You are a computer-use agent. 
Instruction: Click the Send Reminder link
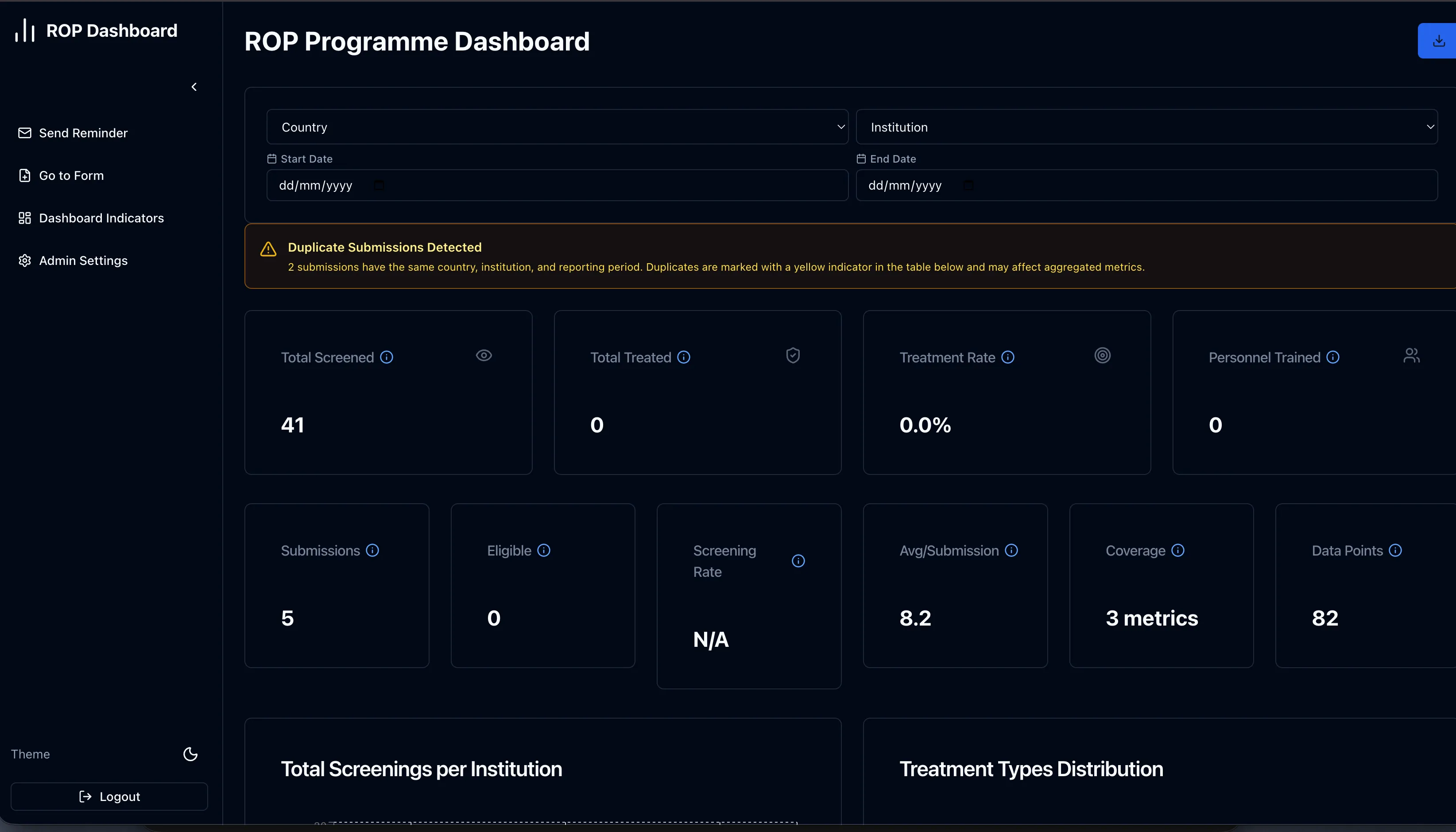pos(83,132)
